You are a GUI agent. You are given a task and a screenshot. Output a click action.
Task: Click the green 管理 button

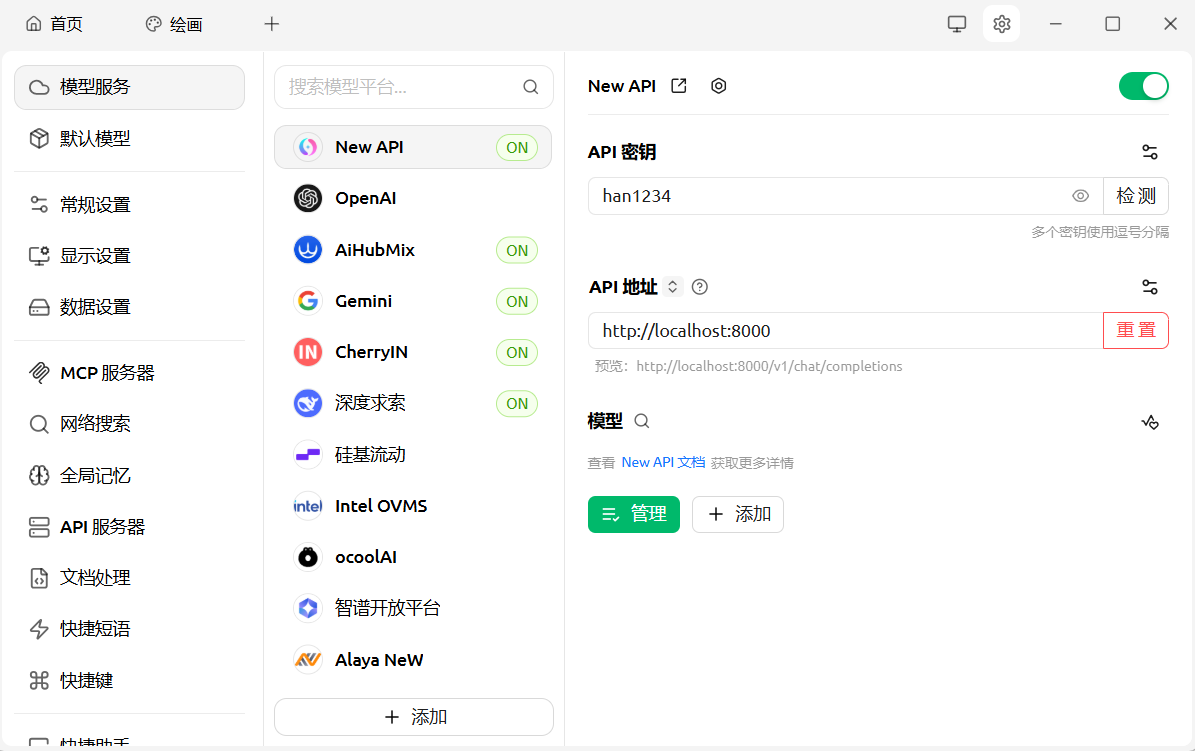click(633, 515)
